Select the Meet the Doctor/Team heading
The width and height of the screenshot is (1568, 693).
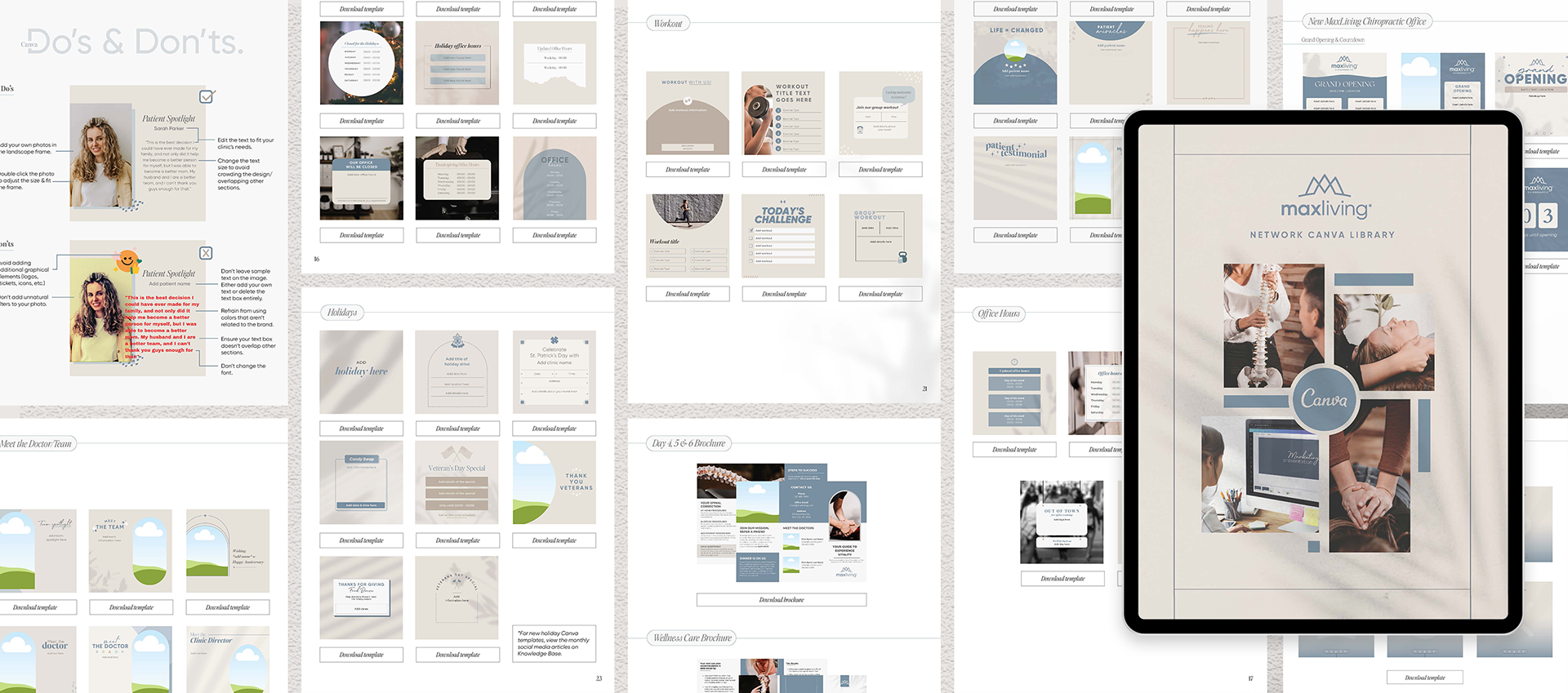pyautogui.click(x=37, y=444)
